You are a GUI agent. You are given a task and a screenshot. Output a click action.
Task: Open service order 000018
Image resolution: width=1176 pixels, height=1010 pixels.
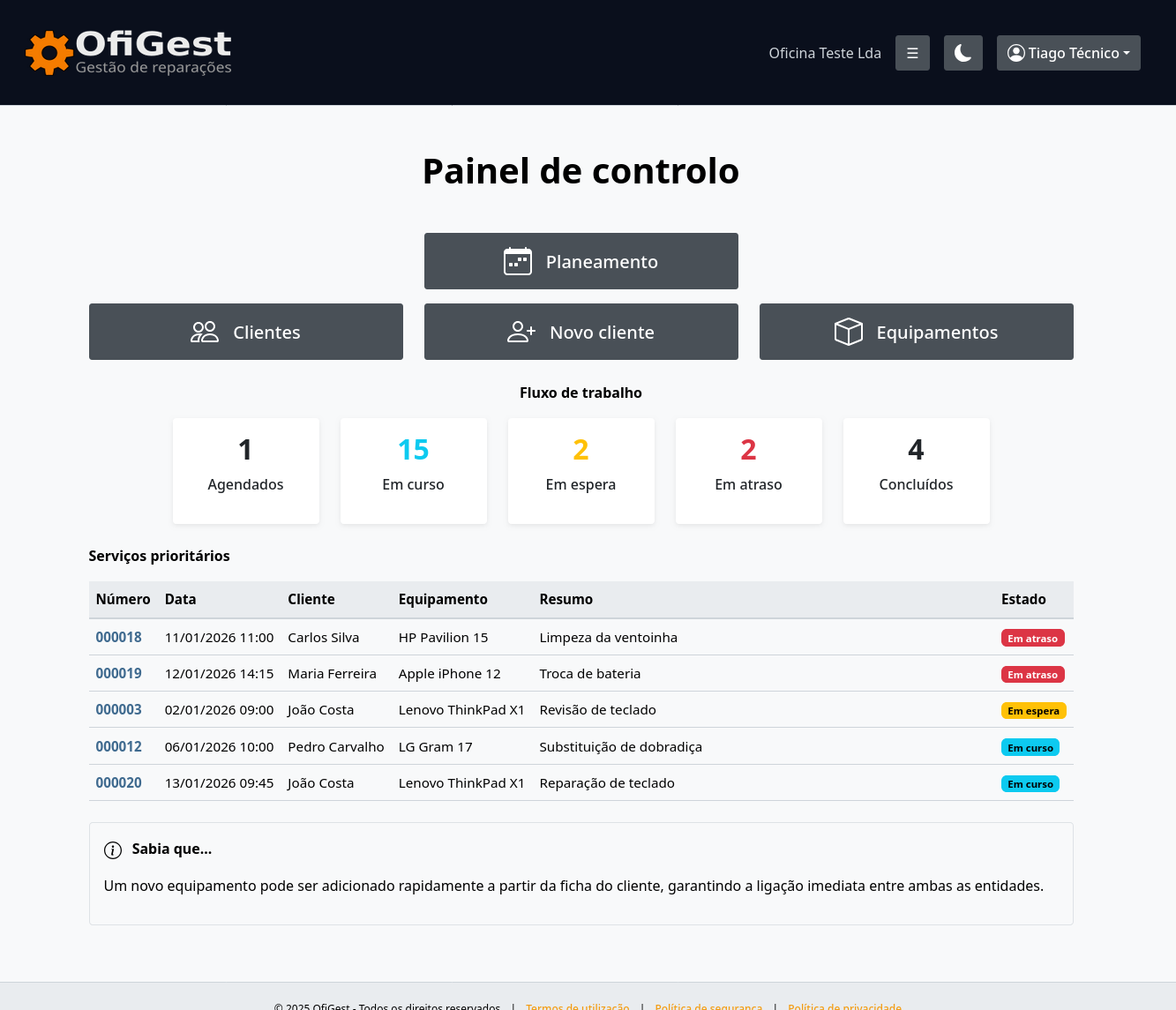click(x=118, y=637)
